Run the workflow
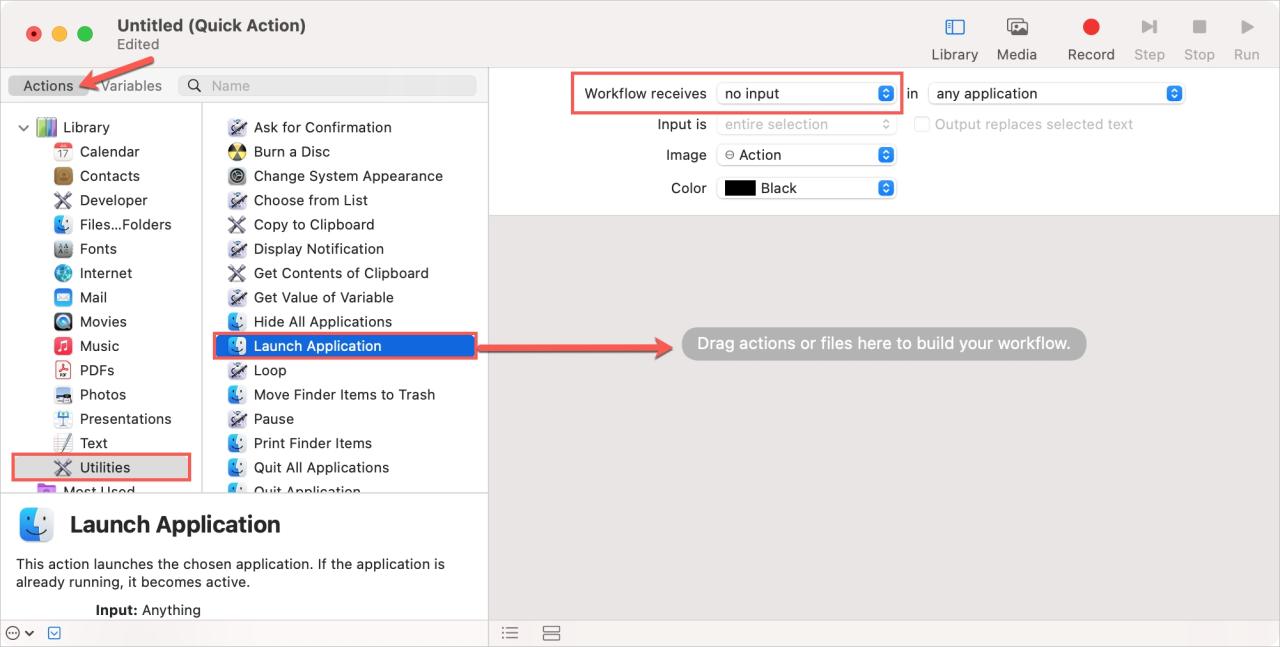 pyautogui.click(x=1246, y=36)
